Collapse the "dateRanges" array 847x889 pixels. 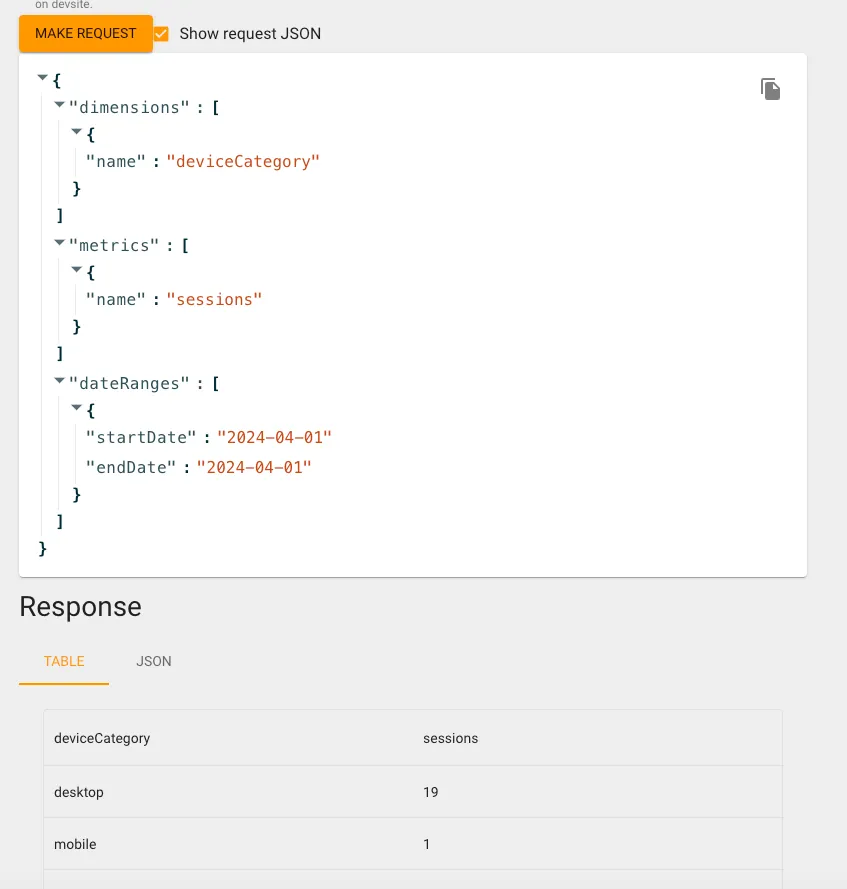pyautogui.click(x=59, y=380)
